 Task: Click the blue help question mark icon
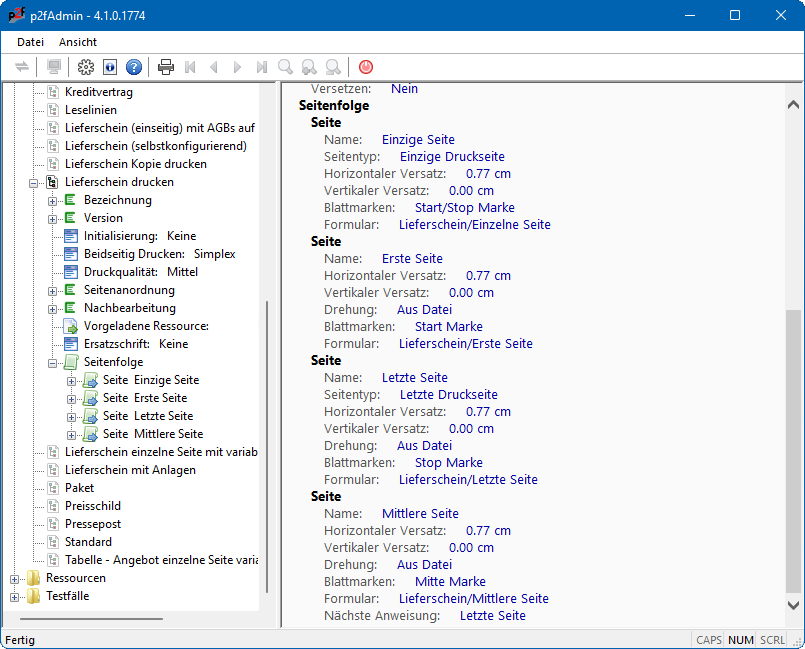[134, 67]
